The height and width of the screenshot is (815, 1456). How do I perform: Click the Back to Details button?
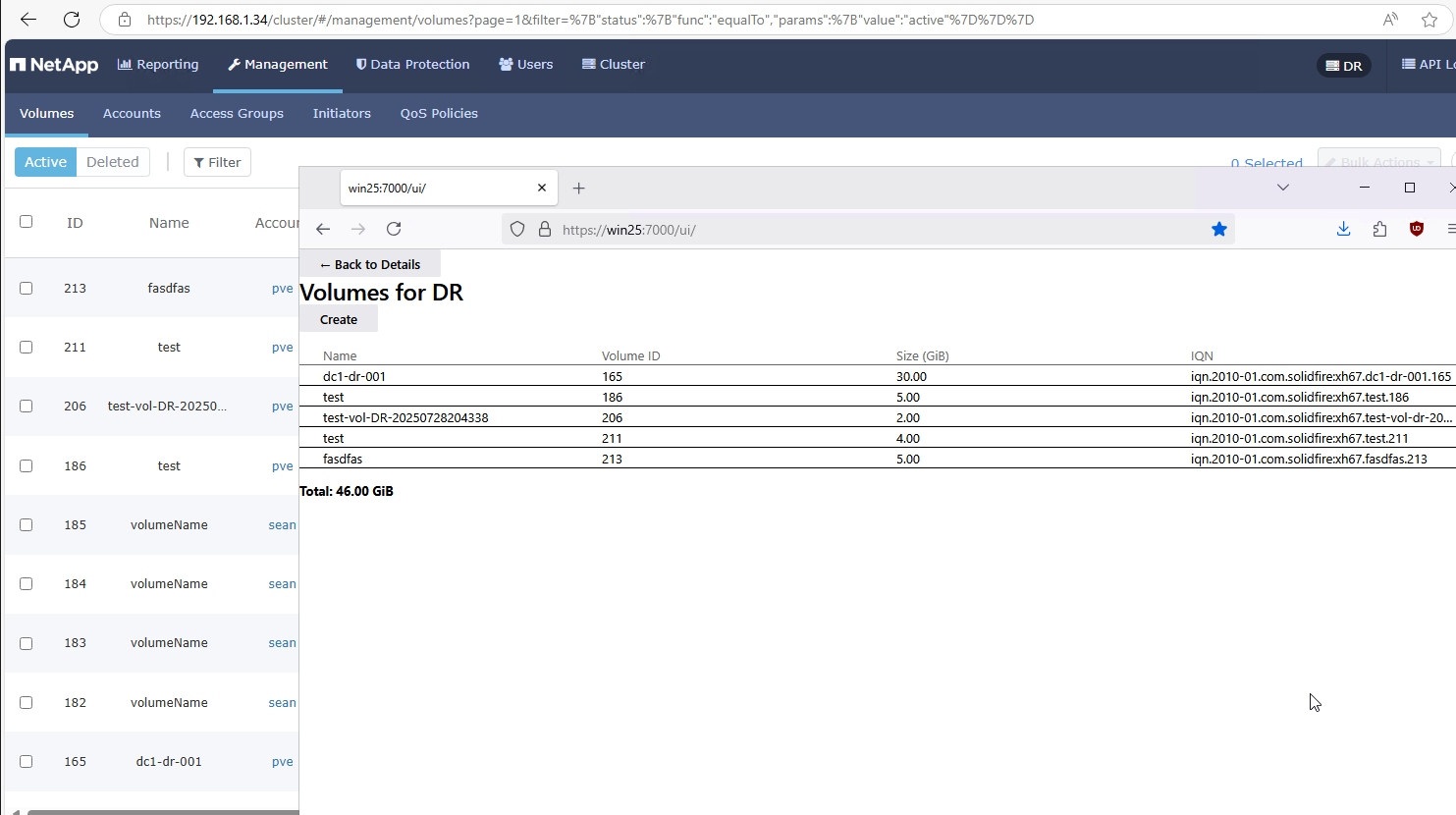pyautogui.click(x=370, y=264)
